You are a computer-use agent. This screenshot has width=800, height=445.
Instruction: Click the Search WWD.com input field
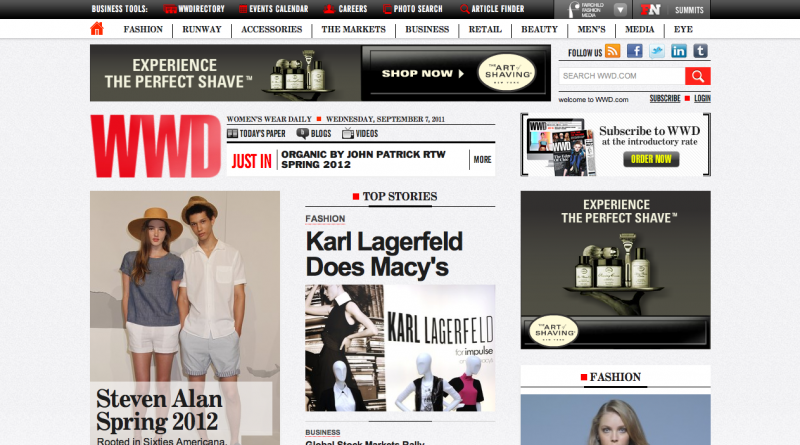(621, 76)
